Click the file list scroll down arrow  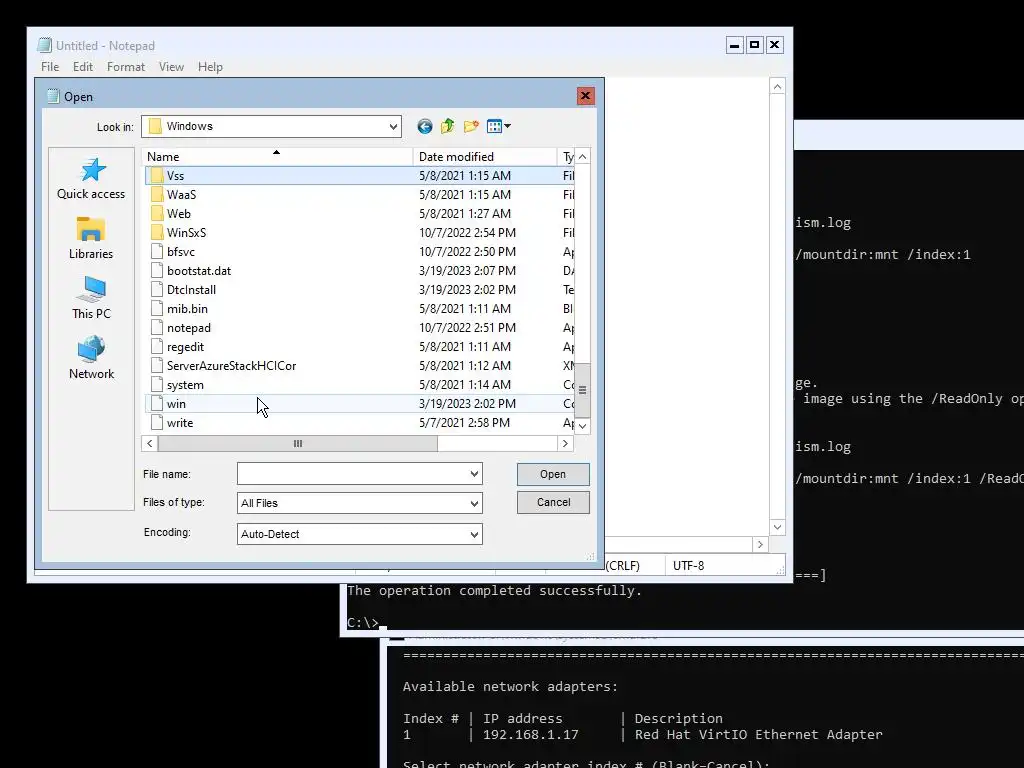tap(582, 426)
